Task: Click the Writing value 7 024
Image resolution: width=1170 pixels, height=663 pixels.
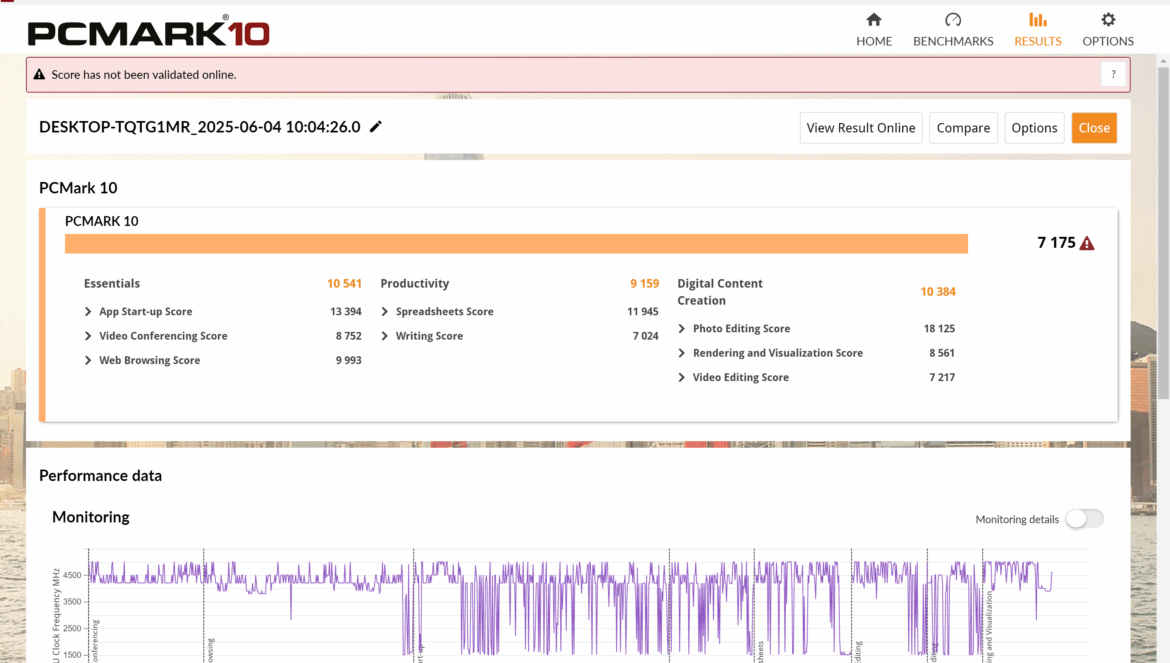Action: (645, 336)
